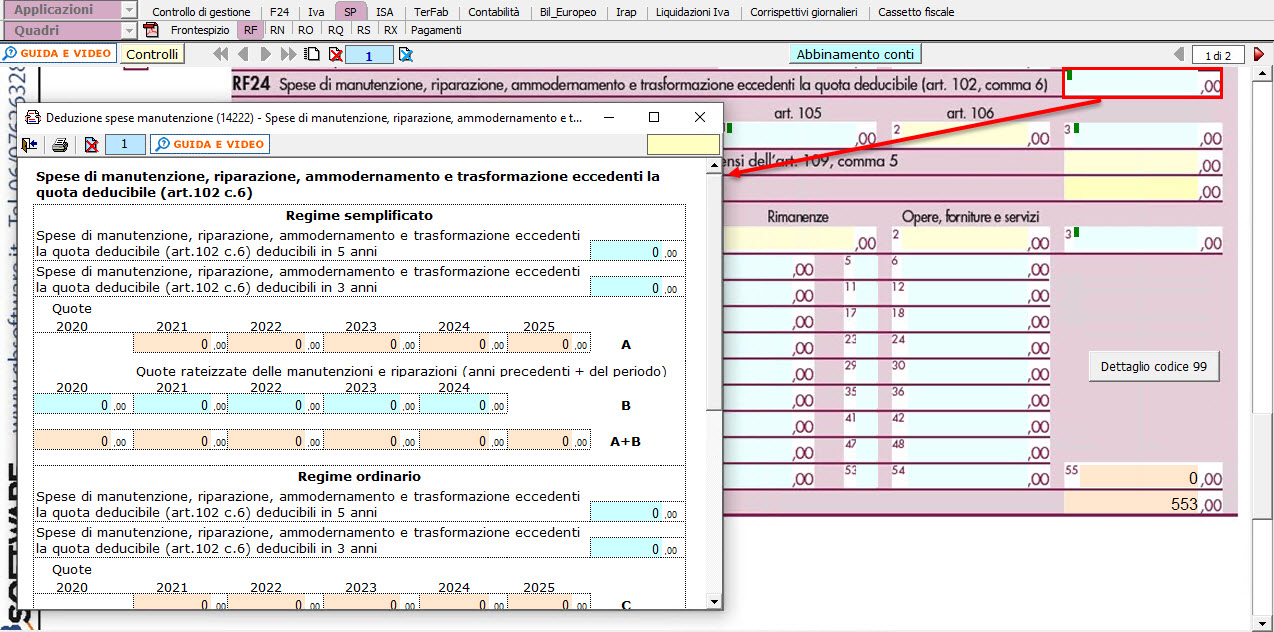
Task: Open the PDF icon beside Frontespizio
Action: point(151,30)
